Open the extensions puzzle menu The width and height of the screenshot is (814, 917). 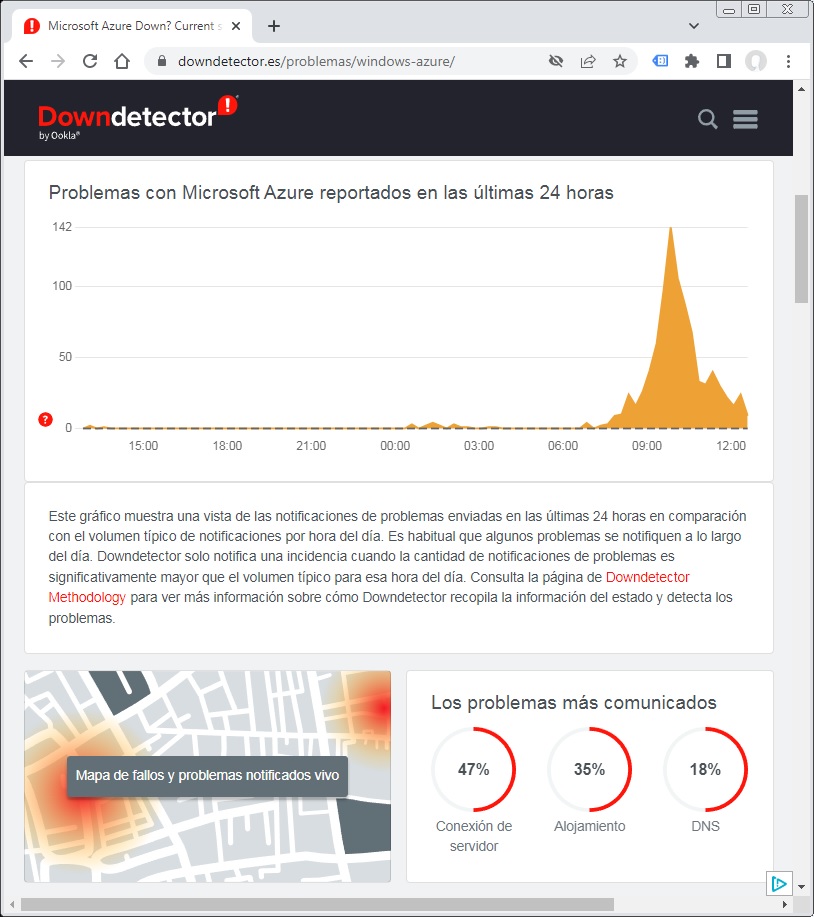coord(692,61)
